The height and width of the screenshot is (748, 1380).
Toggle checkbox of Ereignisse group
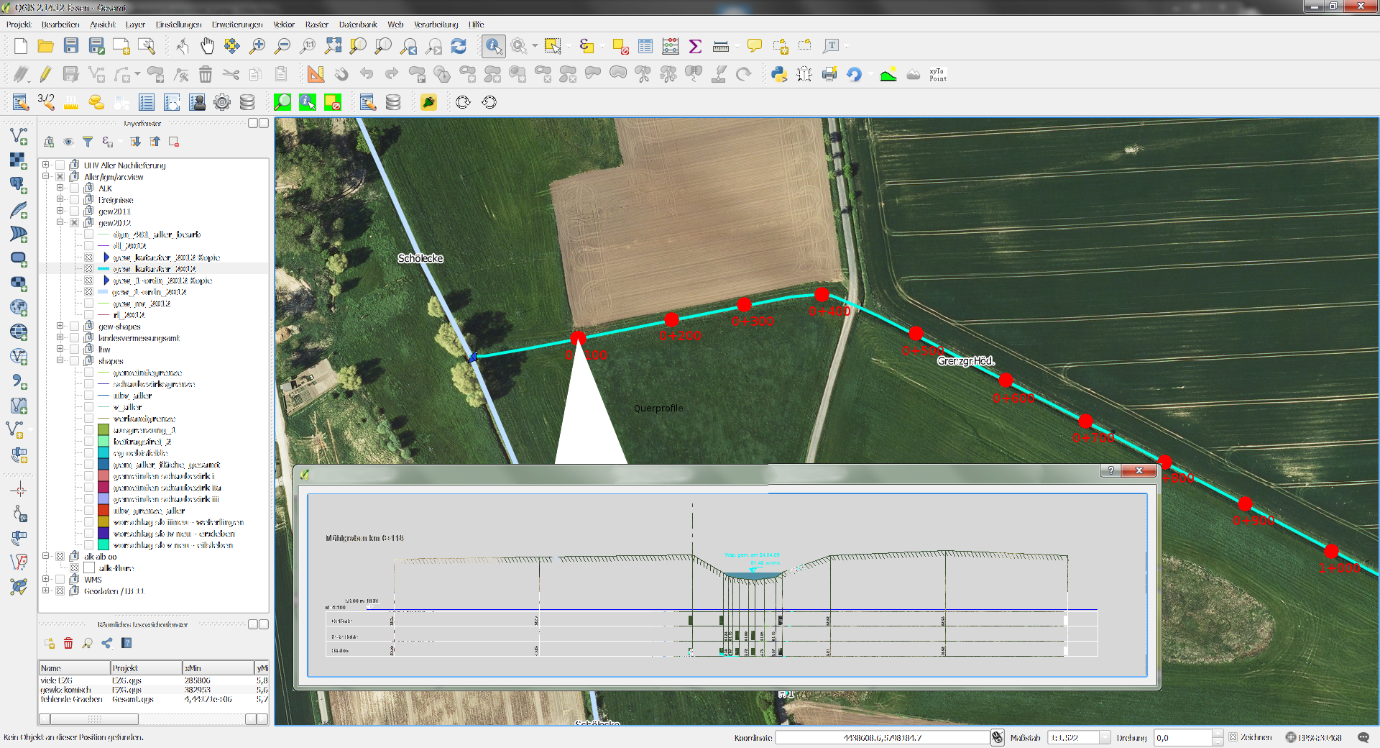pyautogui.click(x=74, y=200)
